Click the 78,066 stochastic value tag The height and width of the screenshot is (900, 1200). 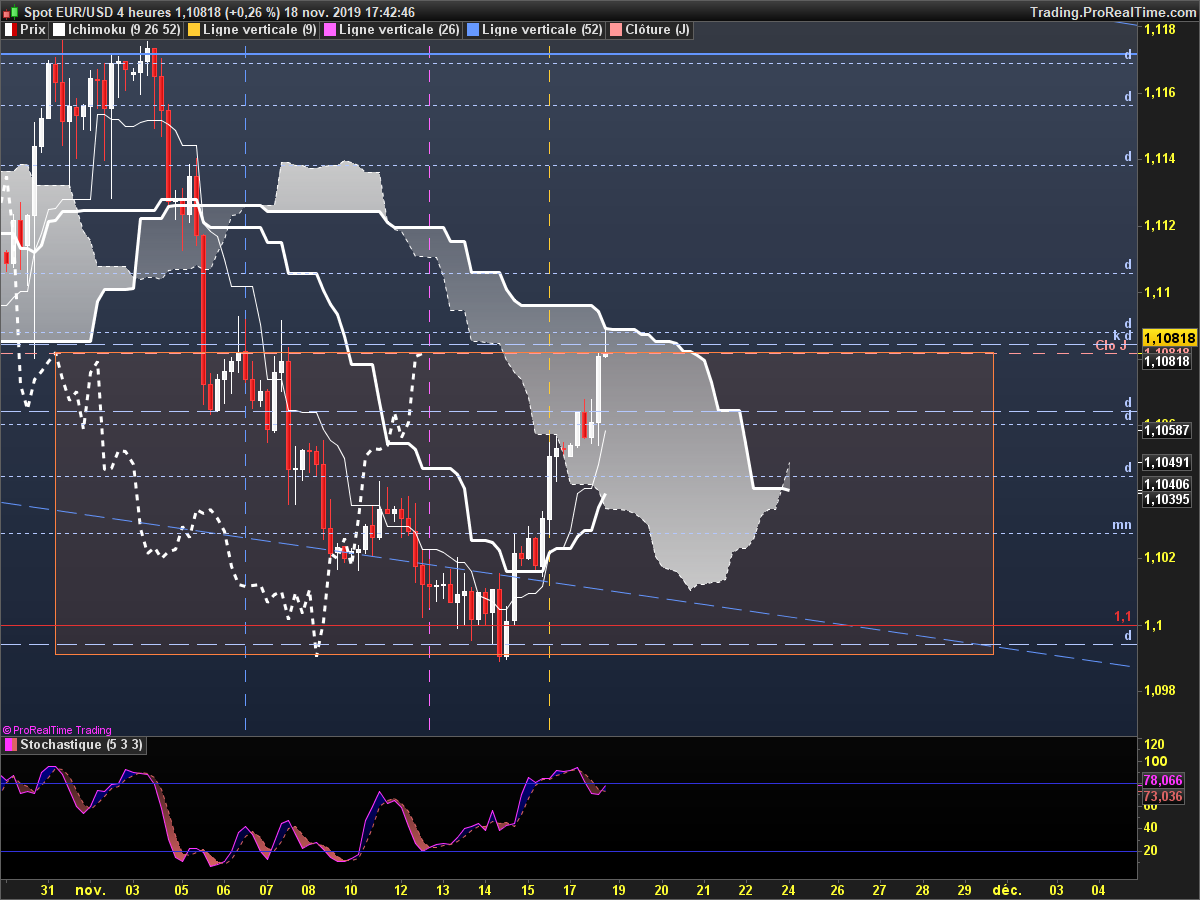click(1163, 781)
